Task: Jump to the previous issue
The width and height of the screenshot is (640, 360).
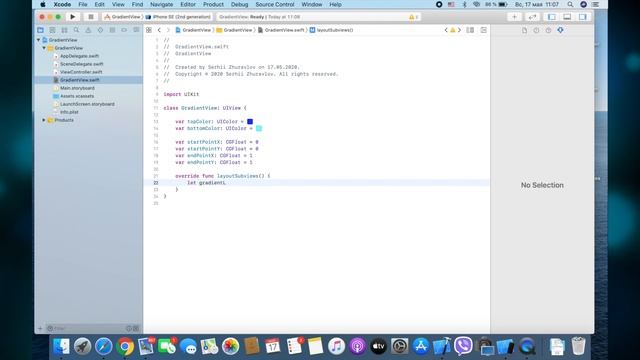Action: pyautogui.click(x=446, y=30)
